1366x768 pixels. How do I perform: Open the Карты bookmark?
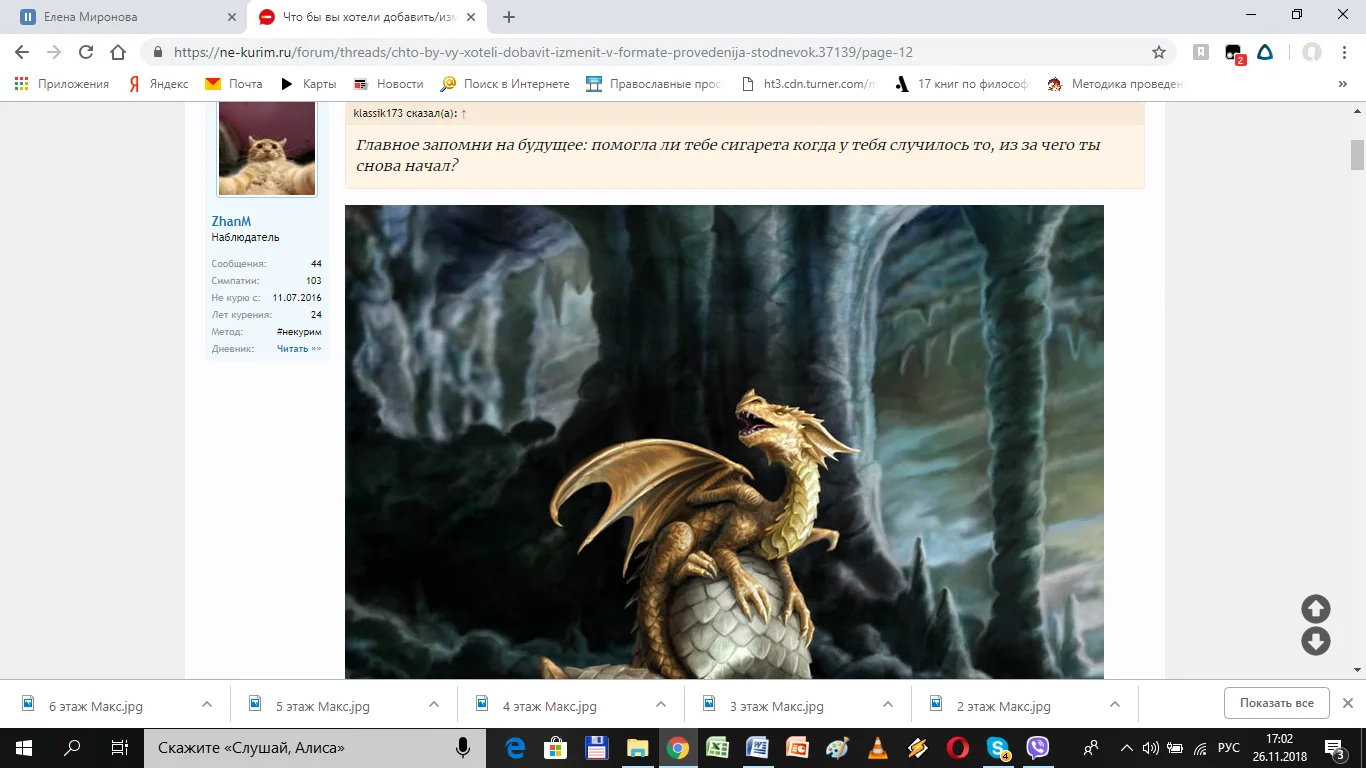308,84
